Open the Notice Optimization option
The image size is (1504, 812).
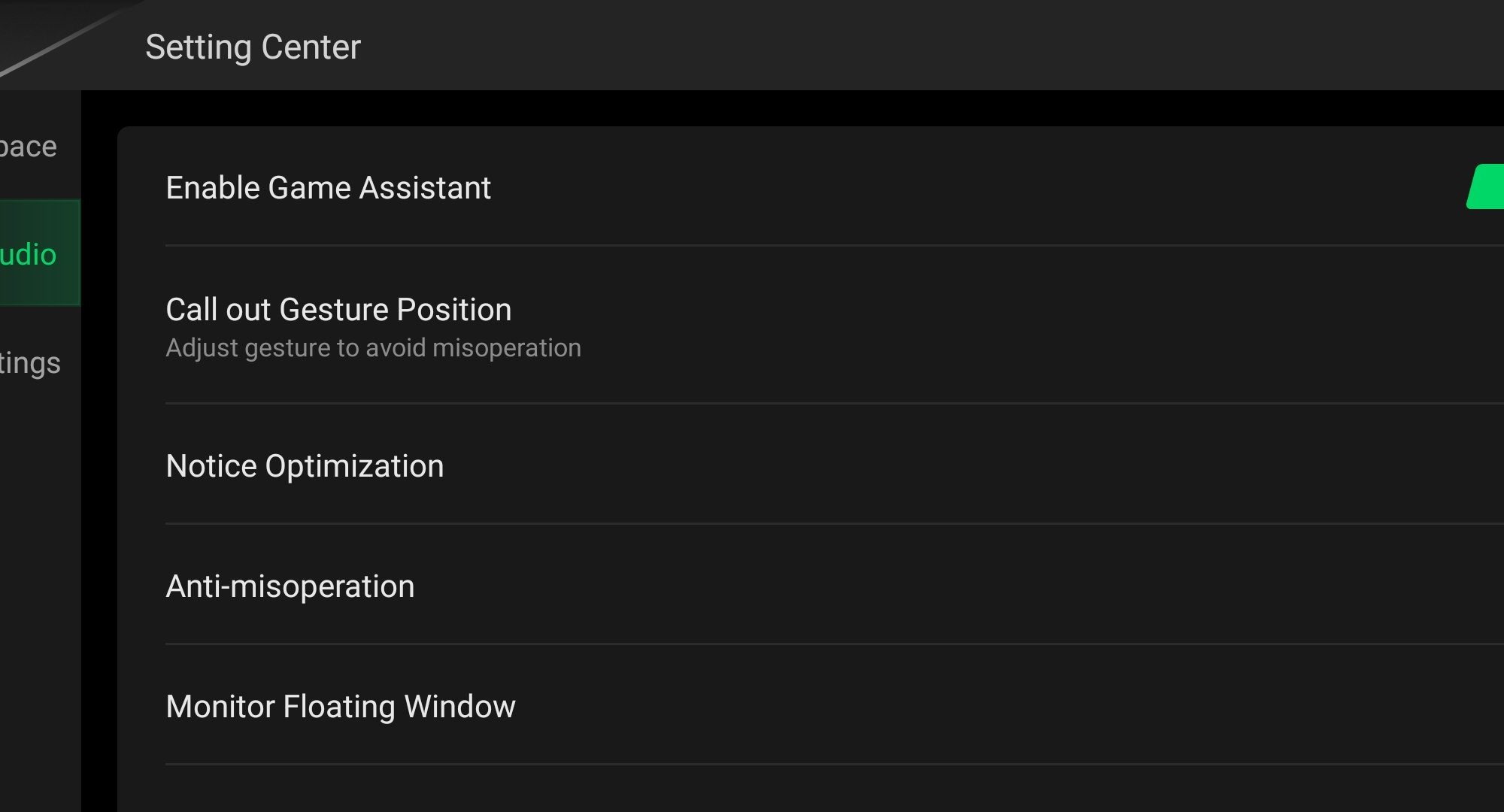coord(305,466)
